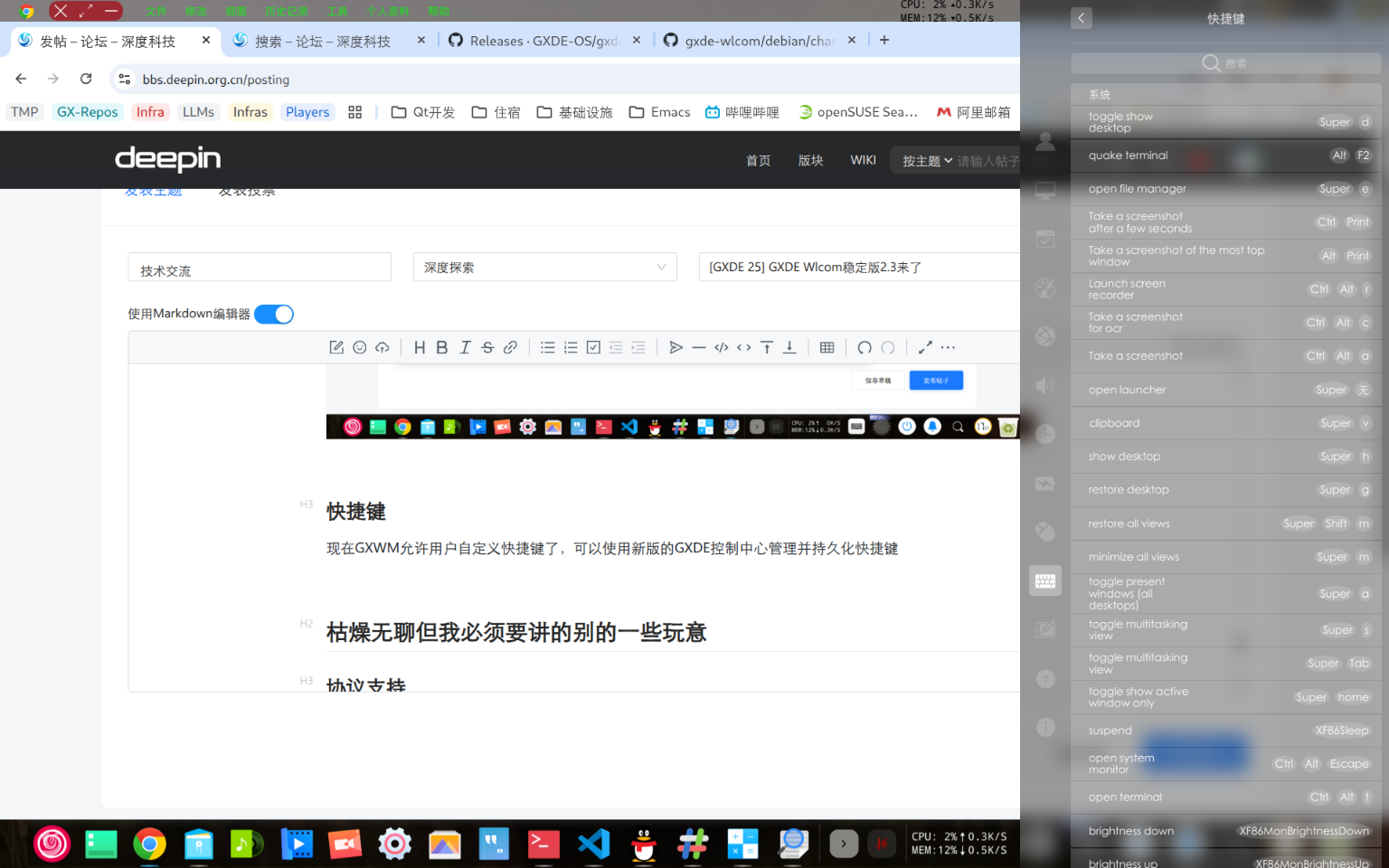Open the Releases GXDE-OS browser tab
This screenshot has width=1389, height=868.
point(545,41)
